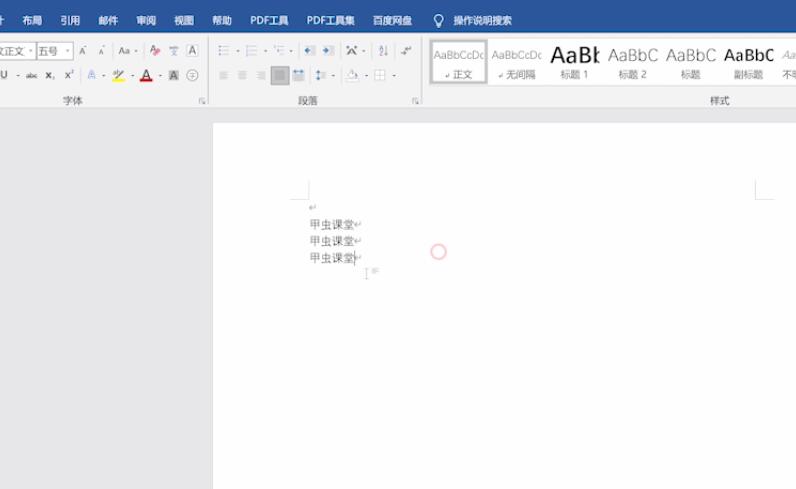Open the 引用 ribbon tab

point(70,20)
